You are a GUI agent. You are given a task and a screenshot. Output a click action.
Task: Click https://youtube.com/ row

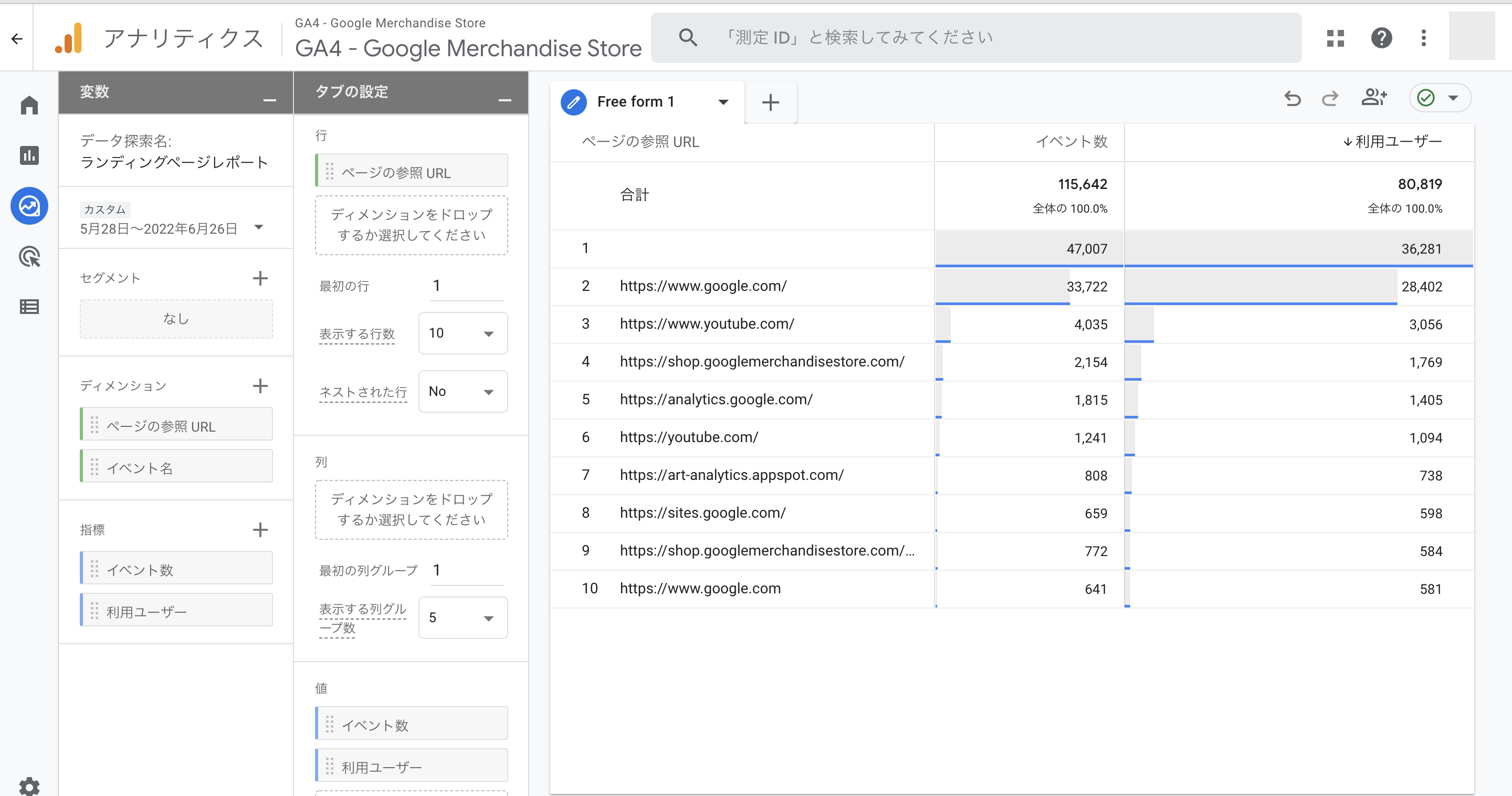point(689,437)
